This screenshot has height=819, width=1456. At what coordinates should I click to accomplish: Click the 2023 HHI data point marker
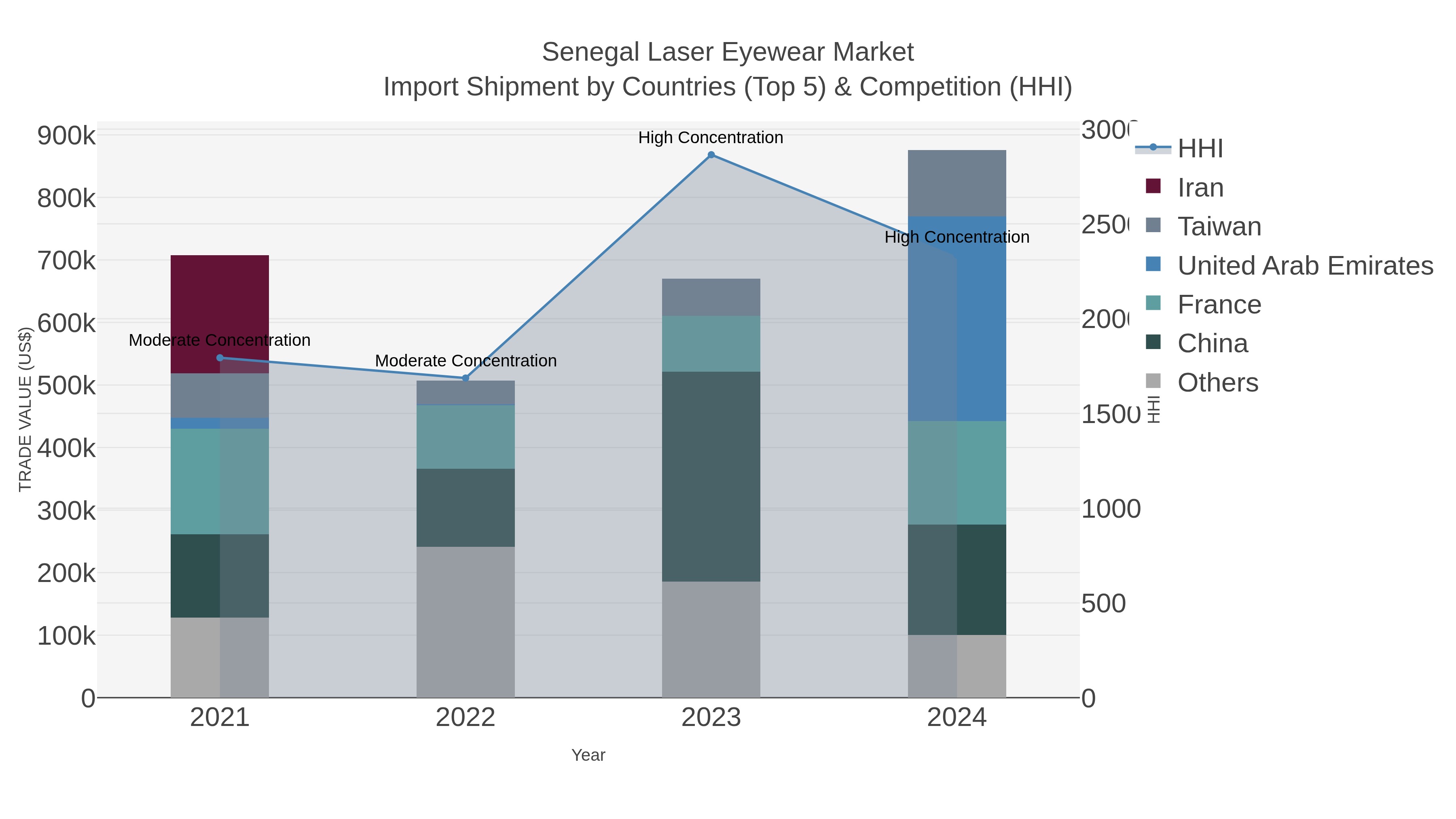(x=711, y=155)
